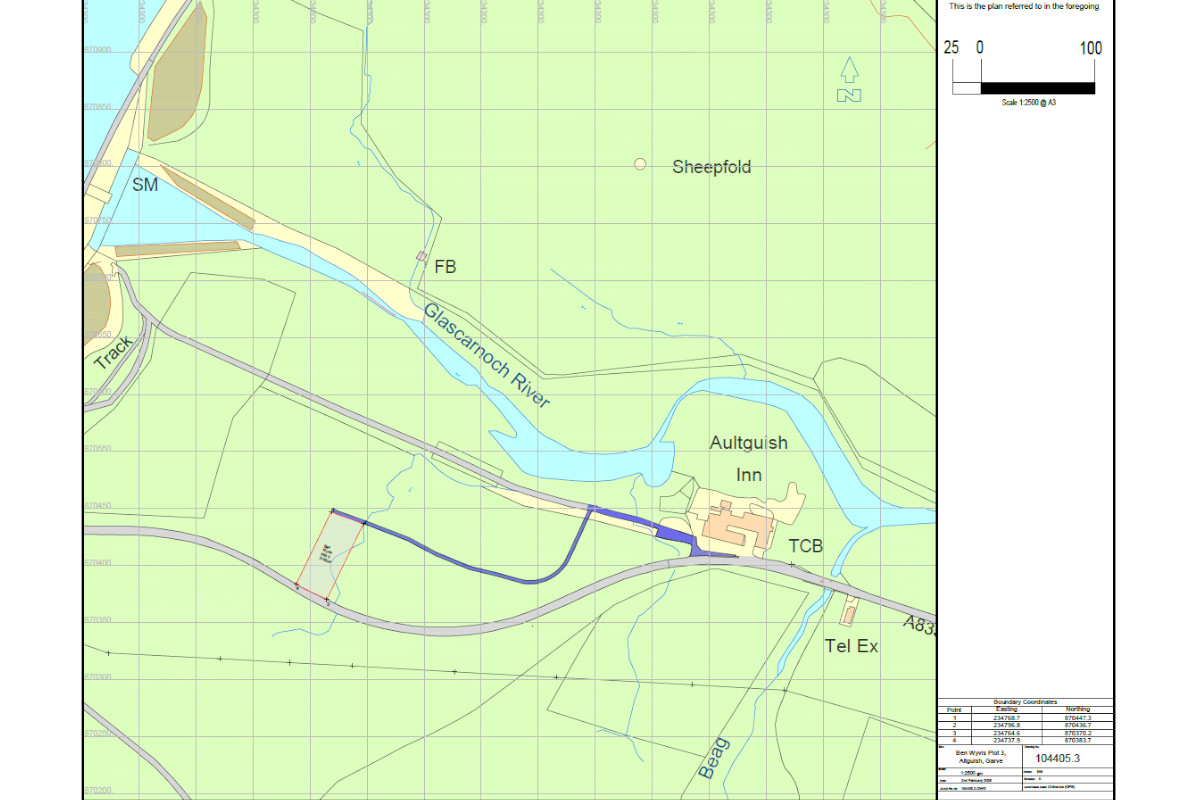Click the Northing column header
The image size is (1200, 800).
(1077, 709)
